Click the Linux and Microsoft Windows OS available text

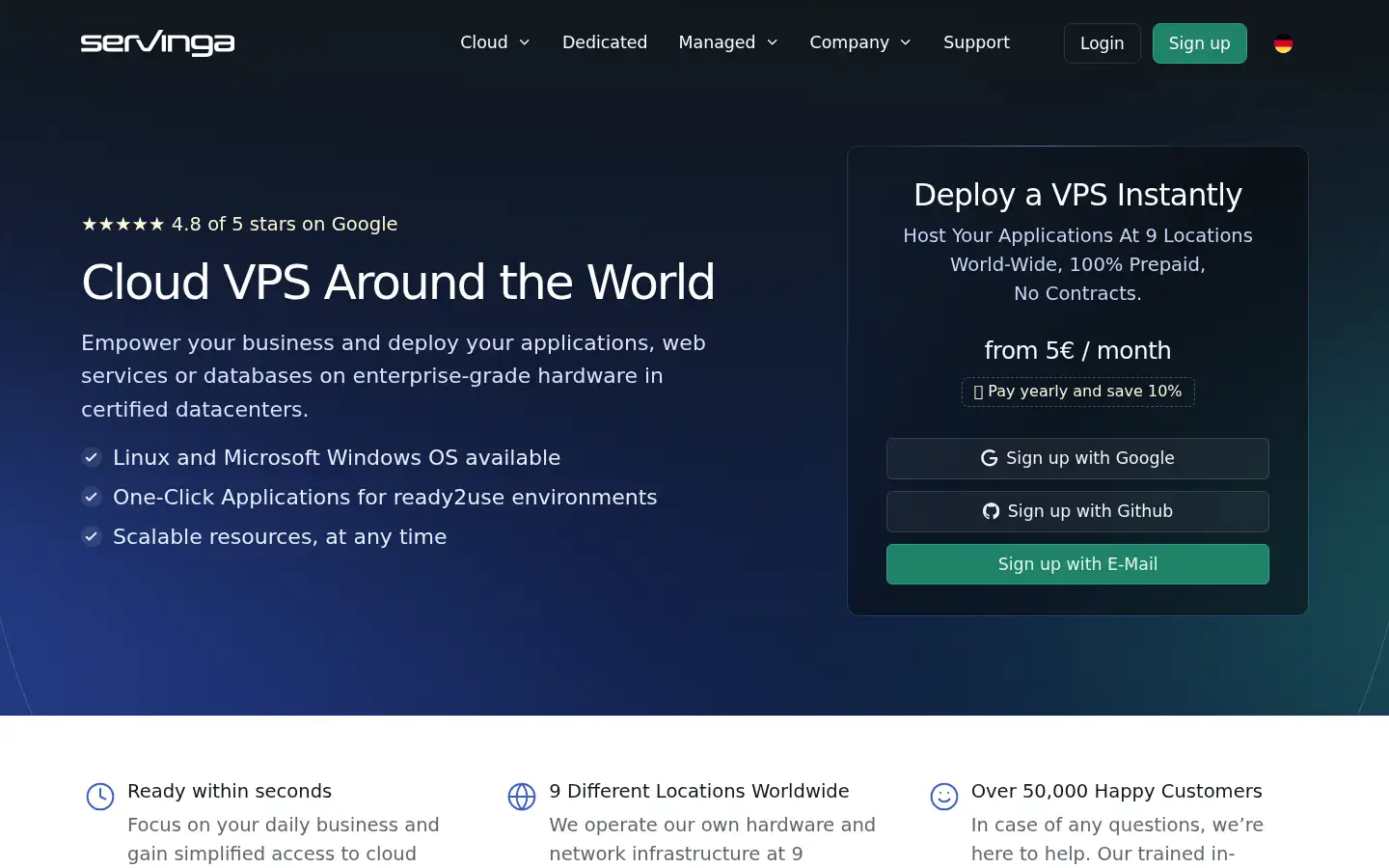pos(337,457)
